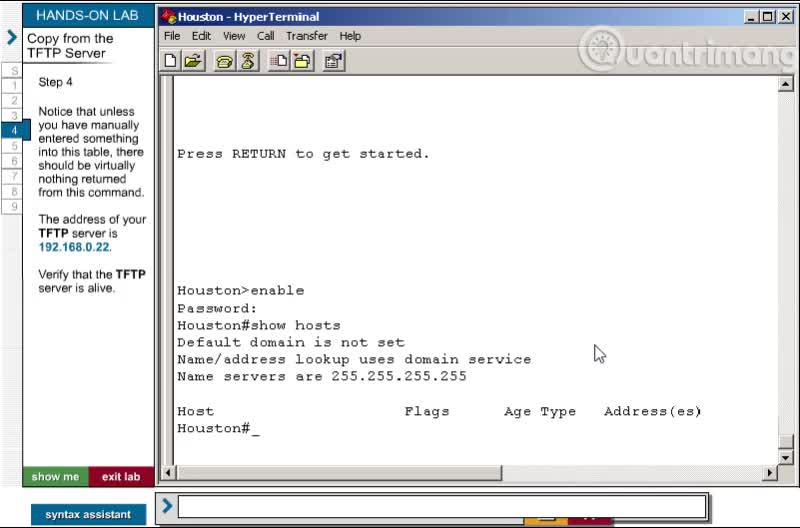This screenshot has width=800, height=528.
Task: Click the 'Step 4' heading text
Action: (x=56, y=82)
